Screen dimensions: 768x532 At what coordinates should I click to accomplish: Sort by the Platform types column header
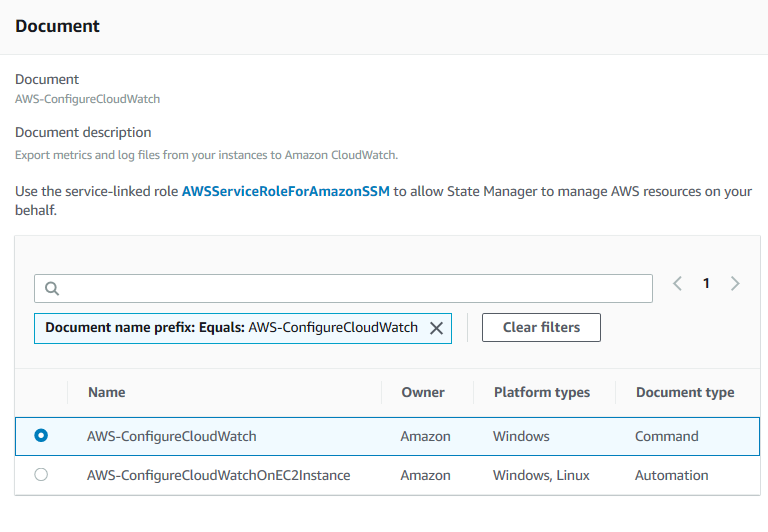tap(542, 392)
